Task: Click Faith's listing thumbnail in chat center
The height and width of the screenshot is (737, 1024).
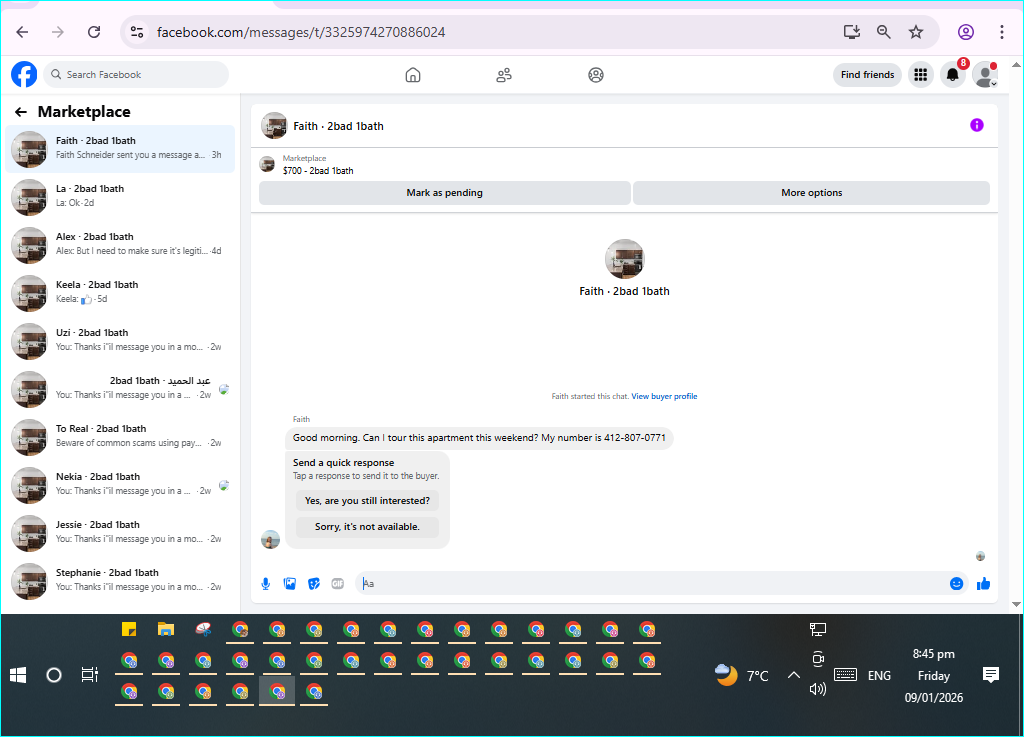Action: tap(624, 259)
